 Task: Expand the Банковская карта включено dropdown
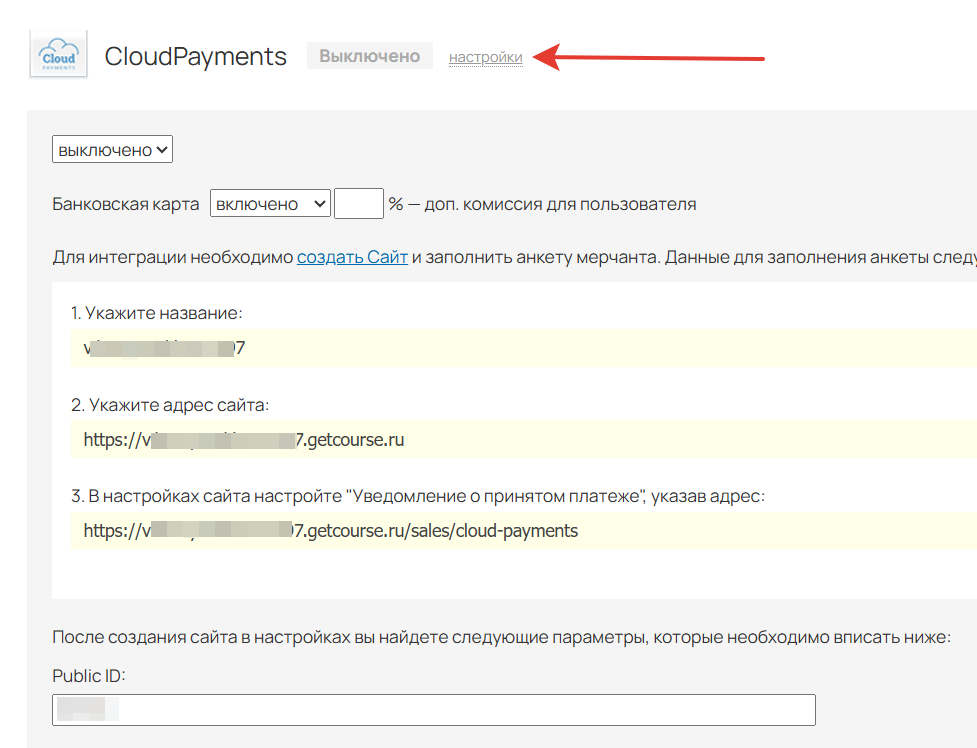click(x=270, y=204)
